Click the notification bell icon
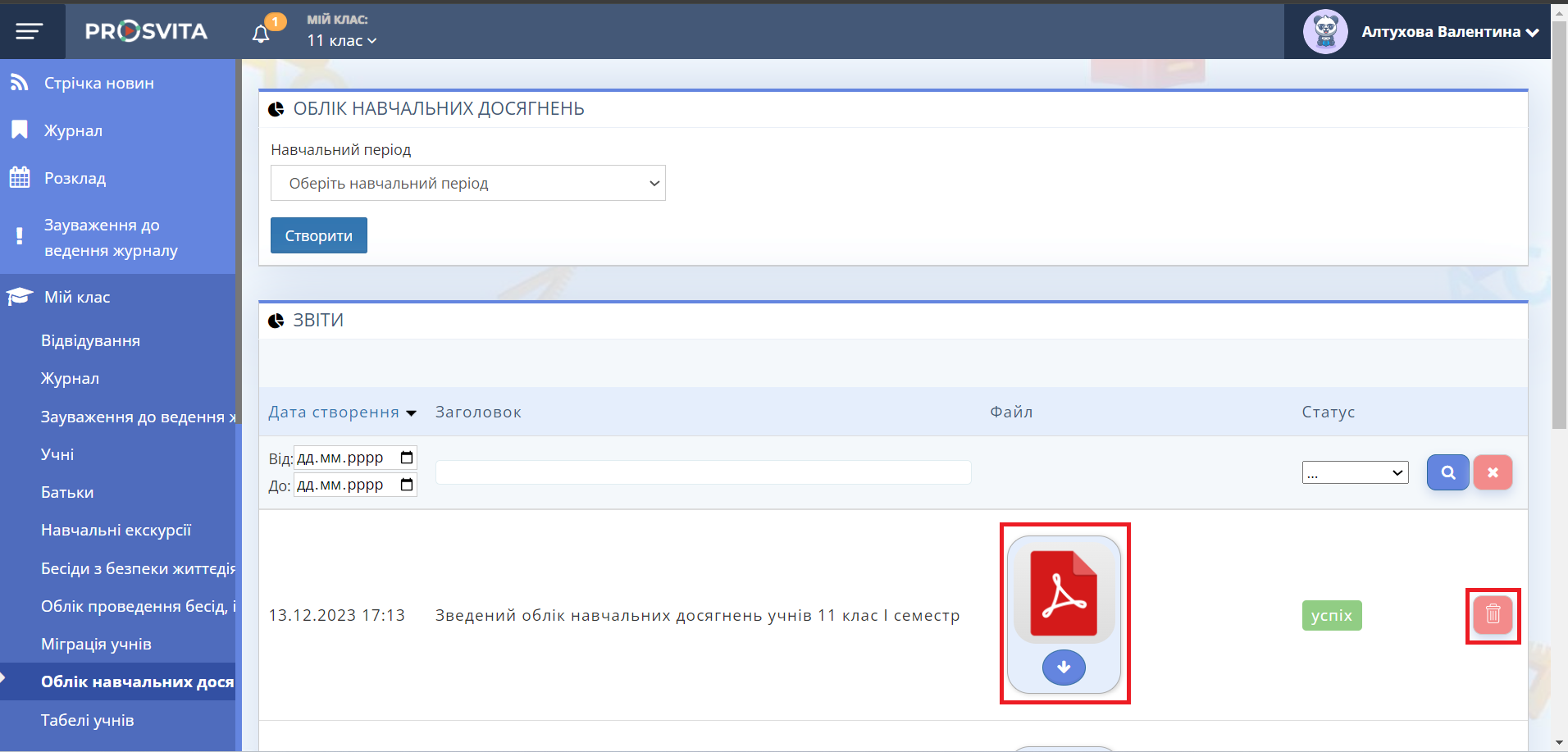This screenshot has width=1568, height=752. point(261,34)
